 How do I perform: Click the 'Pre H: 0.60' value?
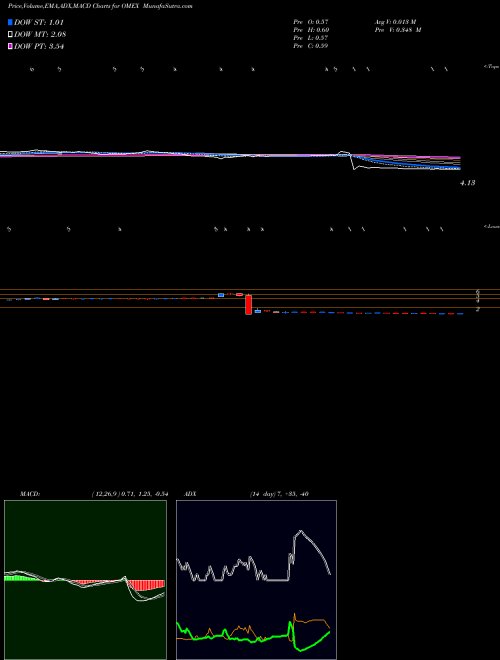click(x=311, y=30)
